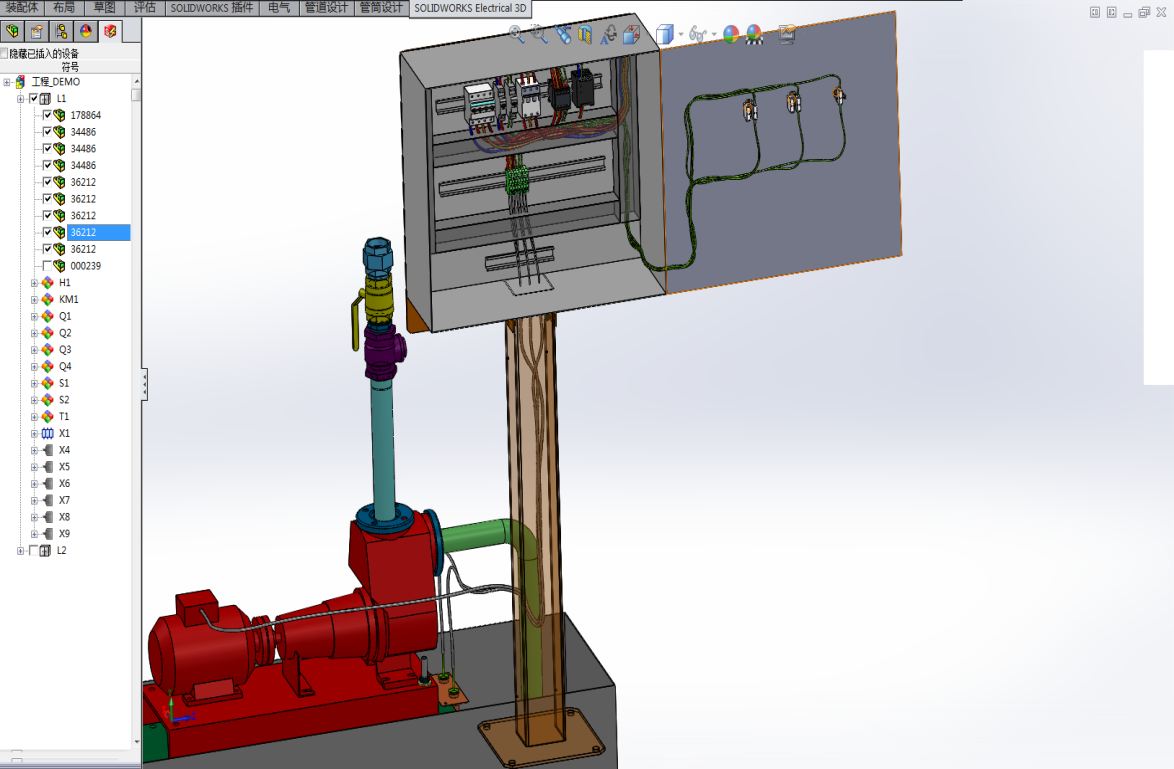Switch to the 评估 tab
This screenshot has height=769, width=1174.
pos(145,7)
